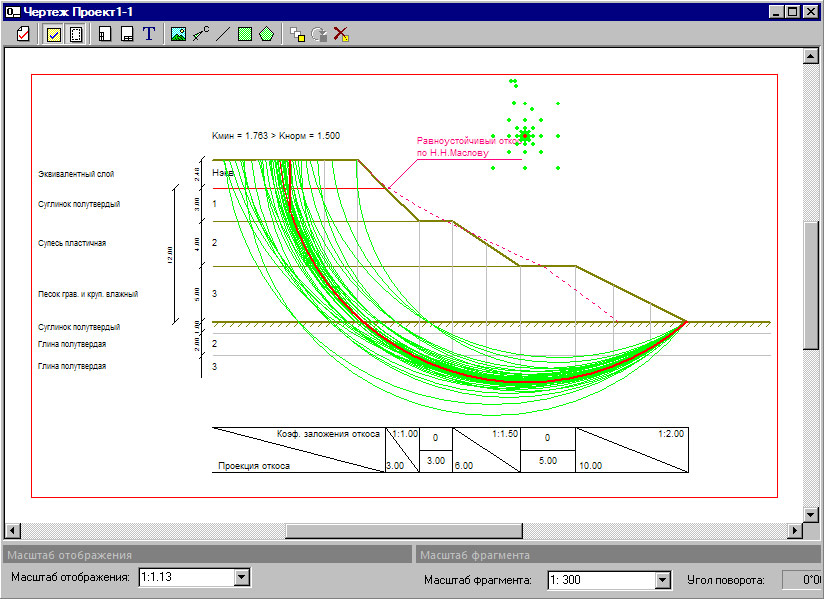This screenshot has width=824, height=599.
Task: Select the dimension measurement tool with C
Action: pyautogui.click(x=201, y=35)
